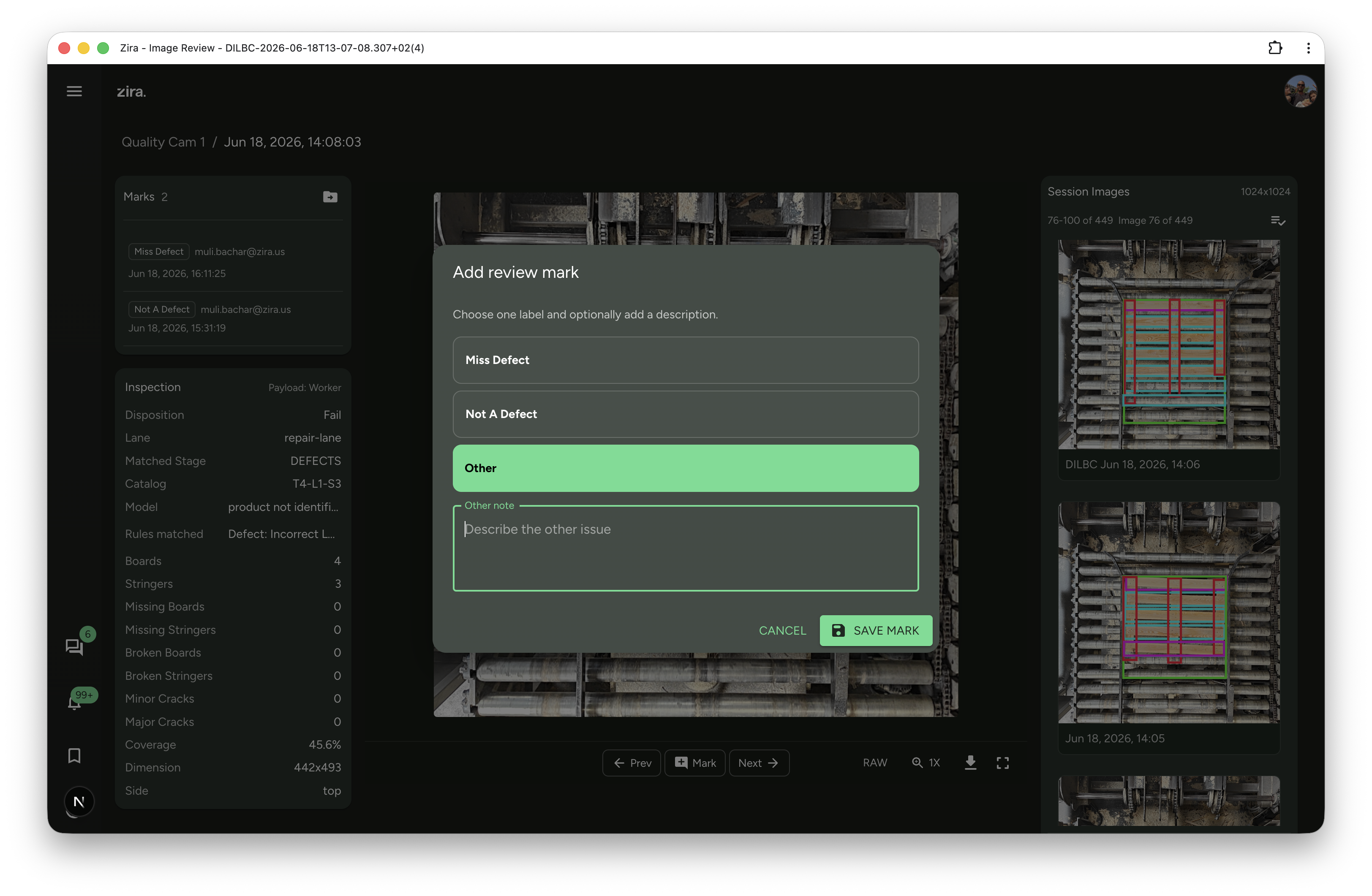This screenshot has height=896, width=1372.
Task: Toggle the RAW image view
Action: pos(874,763)
